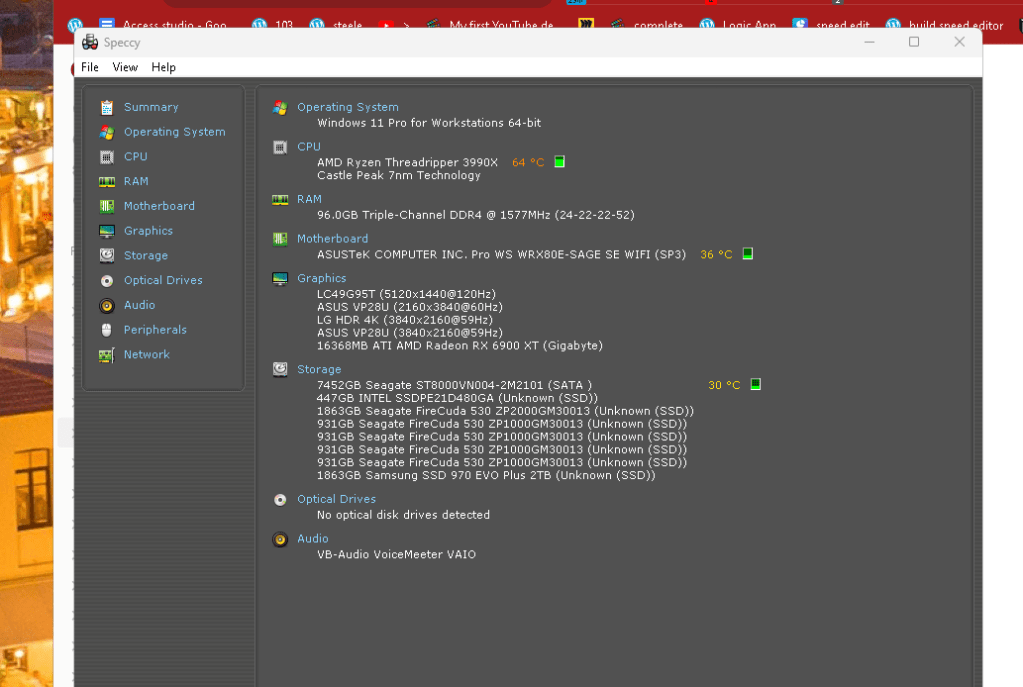Open Motherboard sidebar section
The height and width of the screenshot is (687, 1023).
159,206
